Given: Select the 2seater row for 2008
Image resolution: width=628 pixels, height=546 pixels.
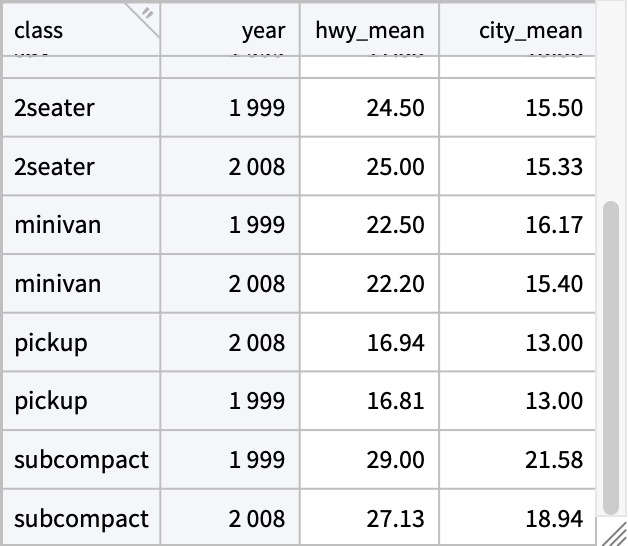Looking at the screenshot, I should pyautogui.click(x=55, y=167).
